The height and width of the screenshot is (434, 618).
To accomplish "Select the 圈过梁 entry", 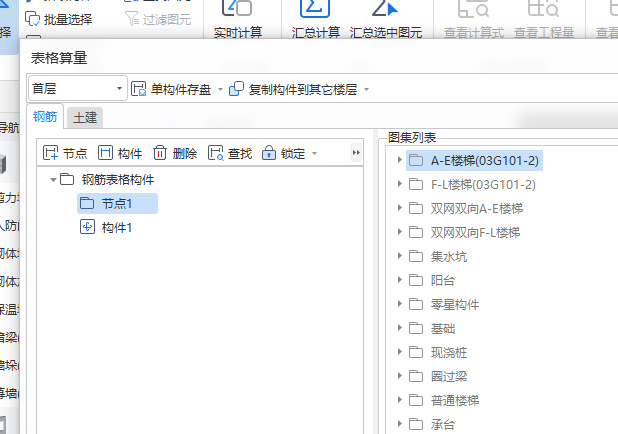I will tap(449, 377).
